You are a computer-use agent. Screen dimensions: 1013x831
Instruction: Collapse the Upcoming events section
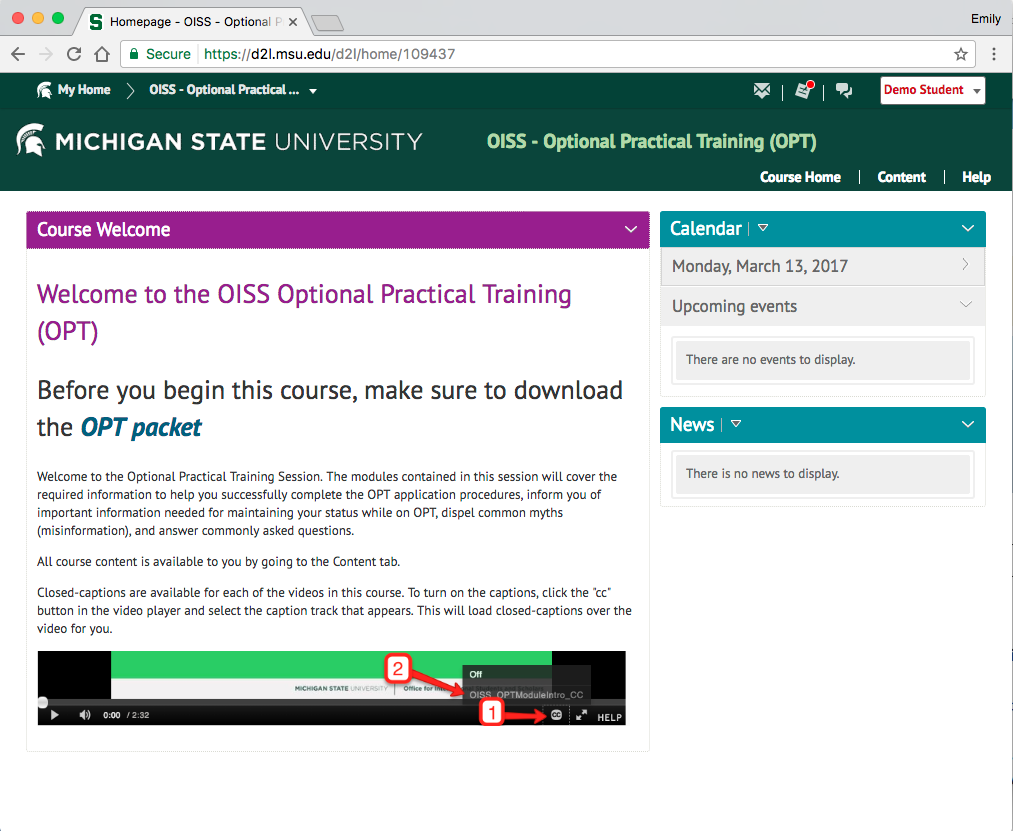tap(965, 305)
